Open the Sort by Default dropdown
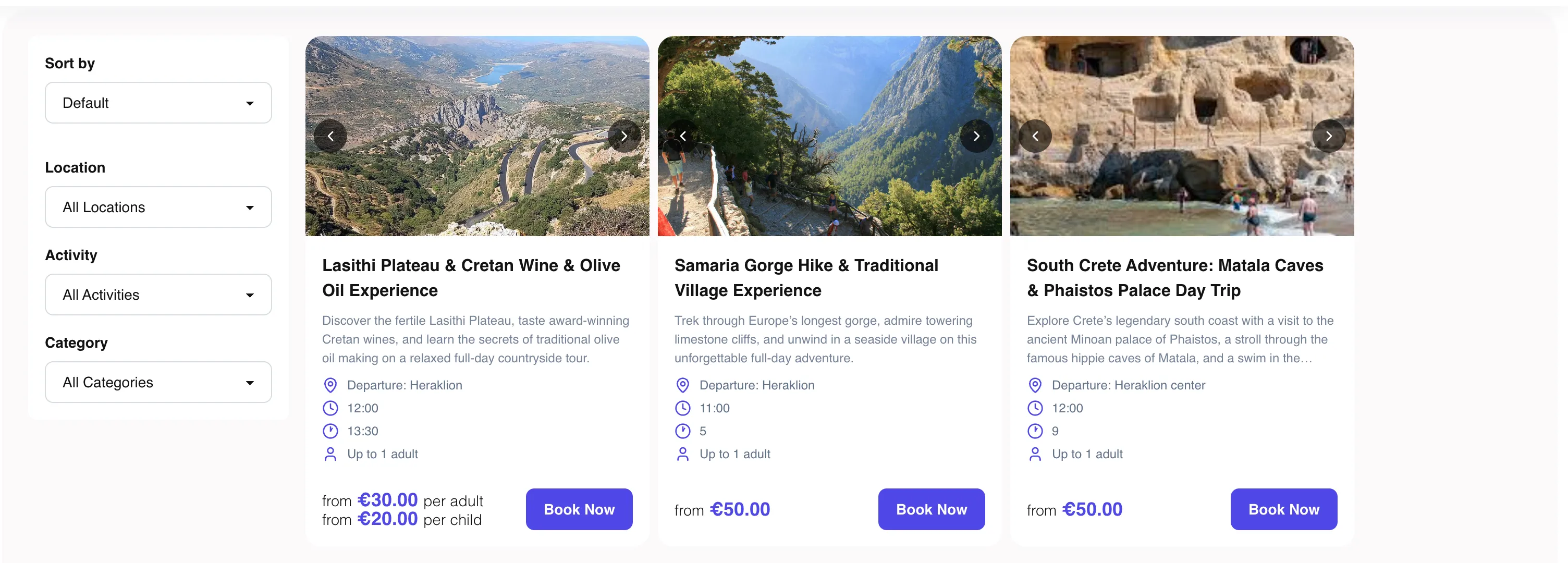 158,103
